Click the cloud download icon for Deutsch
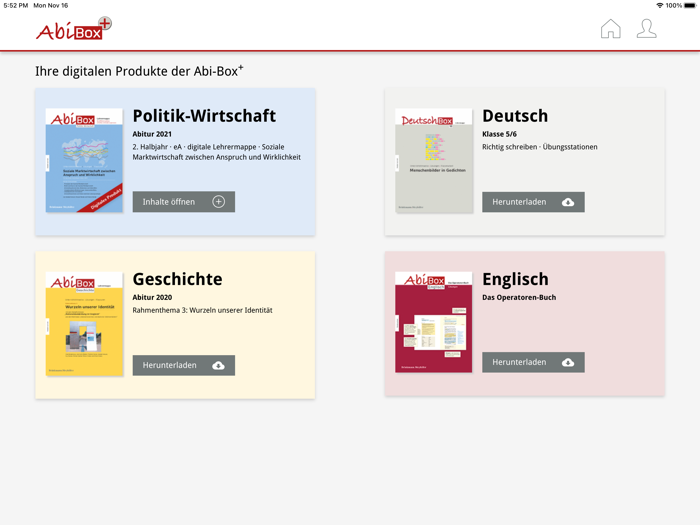The image size is (700, 525). (x=568, y=202)
